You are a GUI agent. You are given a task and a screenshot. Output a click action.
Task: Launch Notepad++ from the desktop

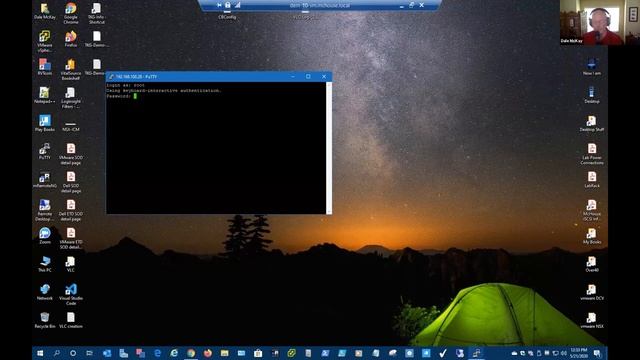tap(45, 95)
